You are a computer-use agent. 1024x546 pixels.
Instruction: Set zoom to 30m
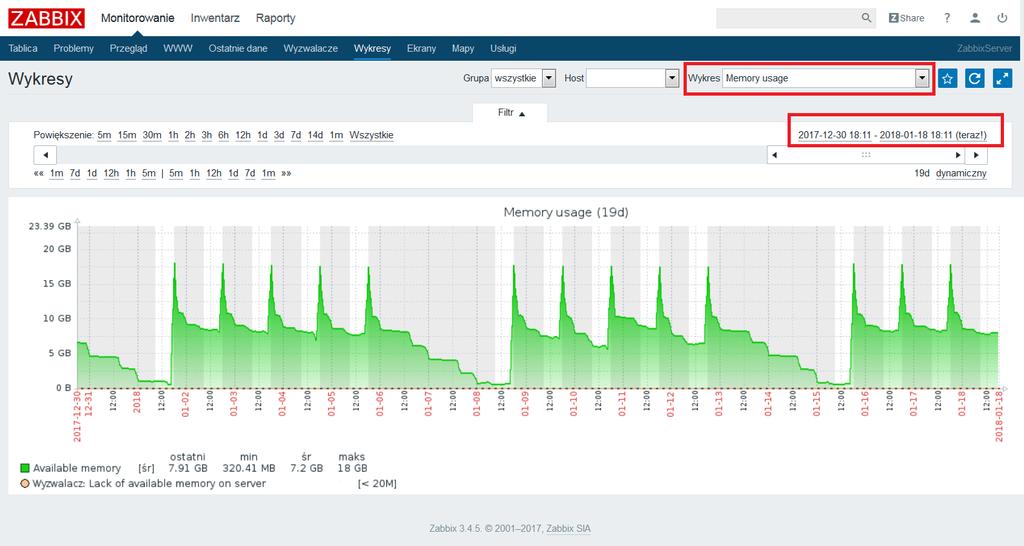click(x=152, y=135)
